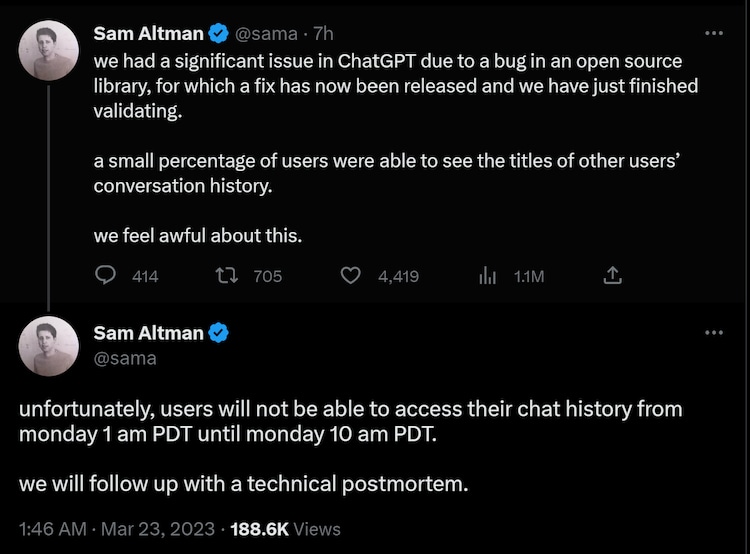
Task: Open the @sama handle under second tweet name
Action: tap(125, 357)
